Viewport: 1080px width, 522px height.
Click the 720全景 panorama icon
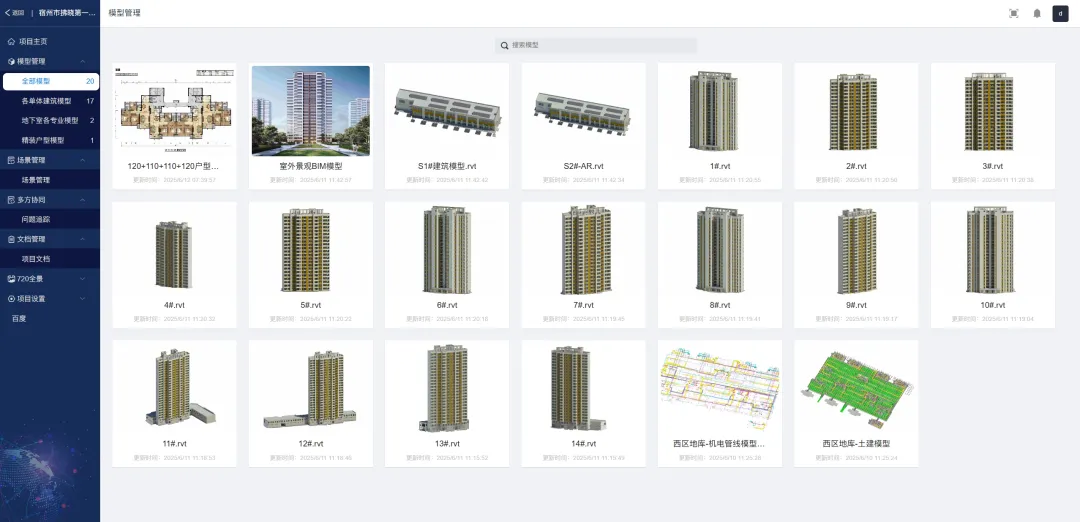tap(11, 279)
